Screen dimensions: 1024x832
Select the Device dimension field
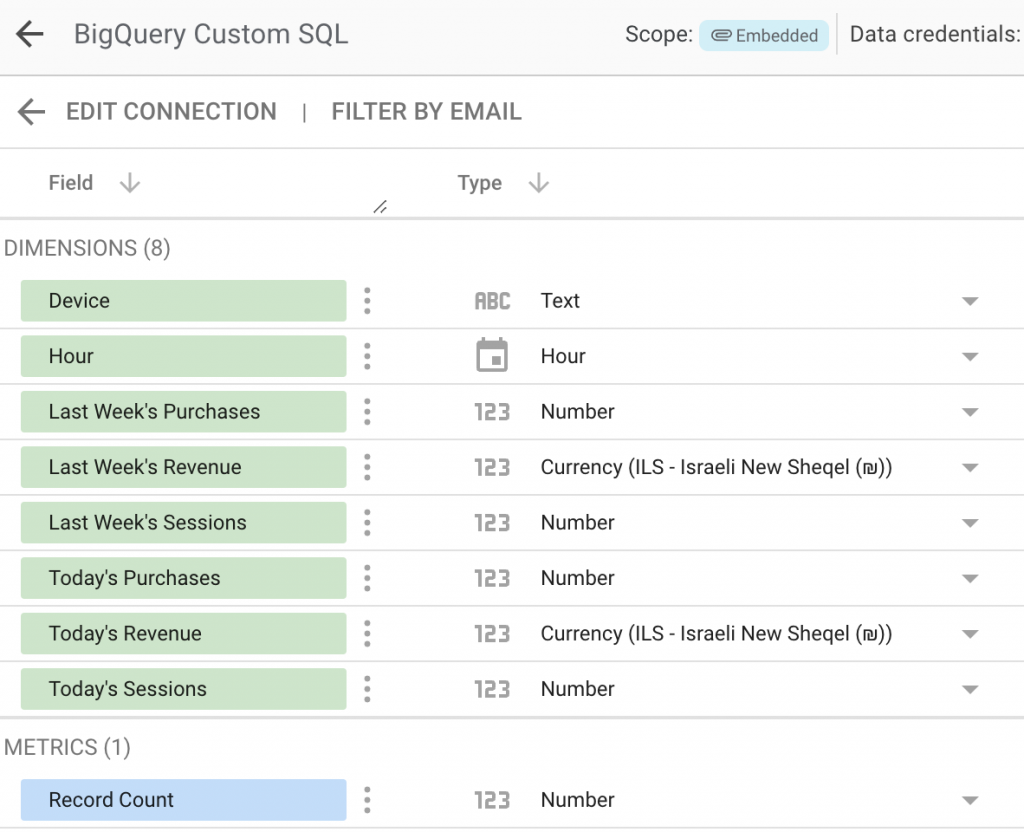click(x=184, y=301)
